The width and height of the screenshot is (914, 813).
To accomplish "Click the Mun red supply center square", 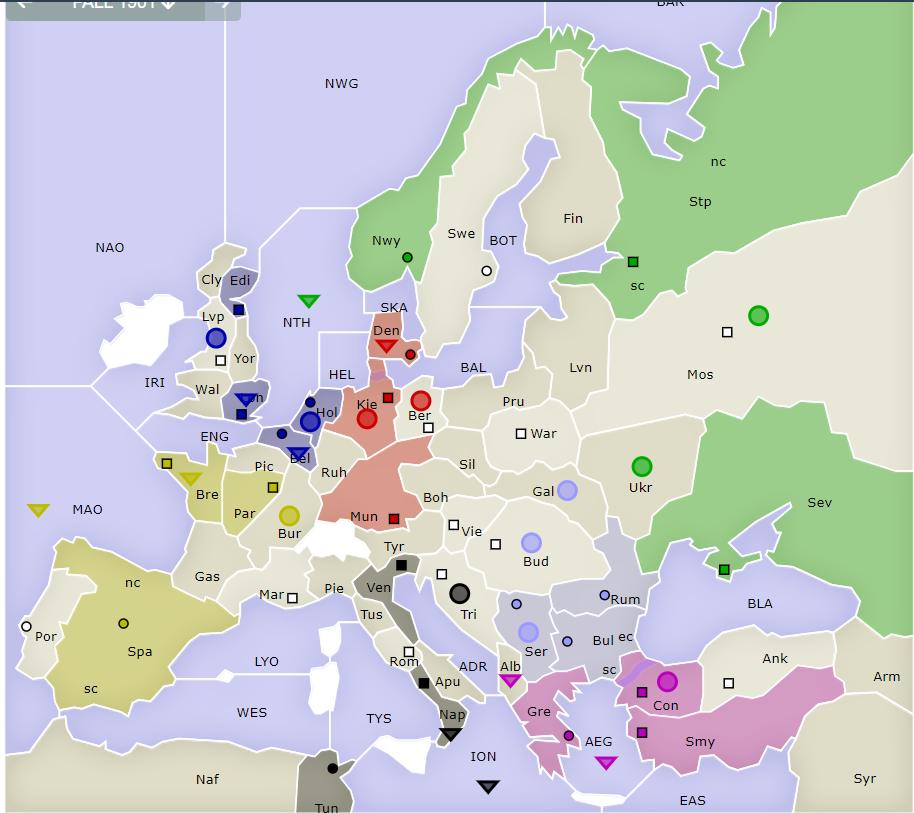I will 394,519.
